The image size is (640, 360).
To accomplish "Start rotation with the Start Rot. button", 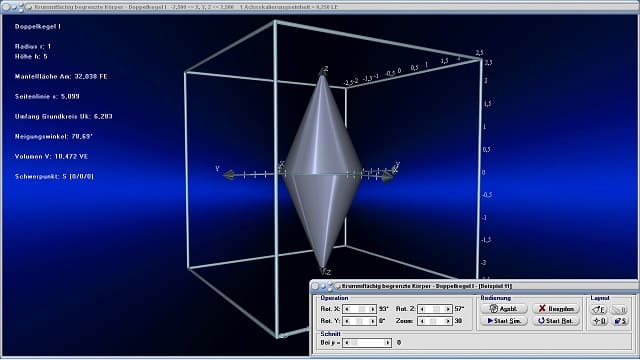I will tap(556, 321).
